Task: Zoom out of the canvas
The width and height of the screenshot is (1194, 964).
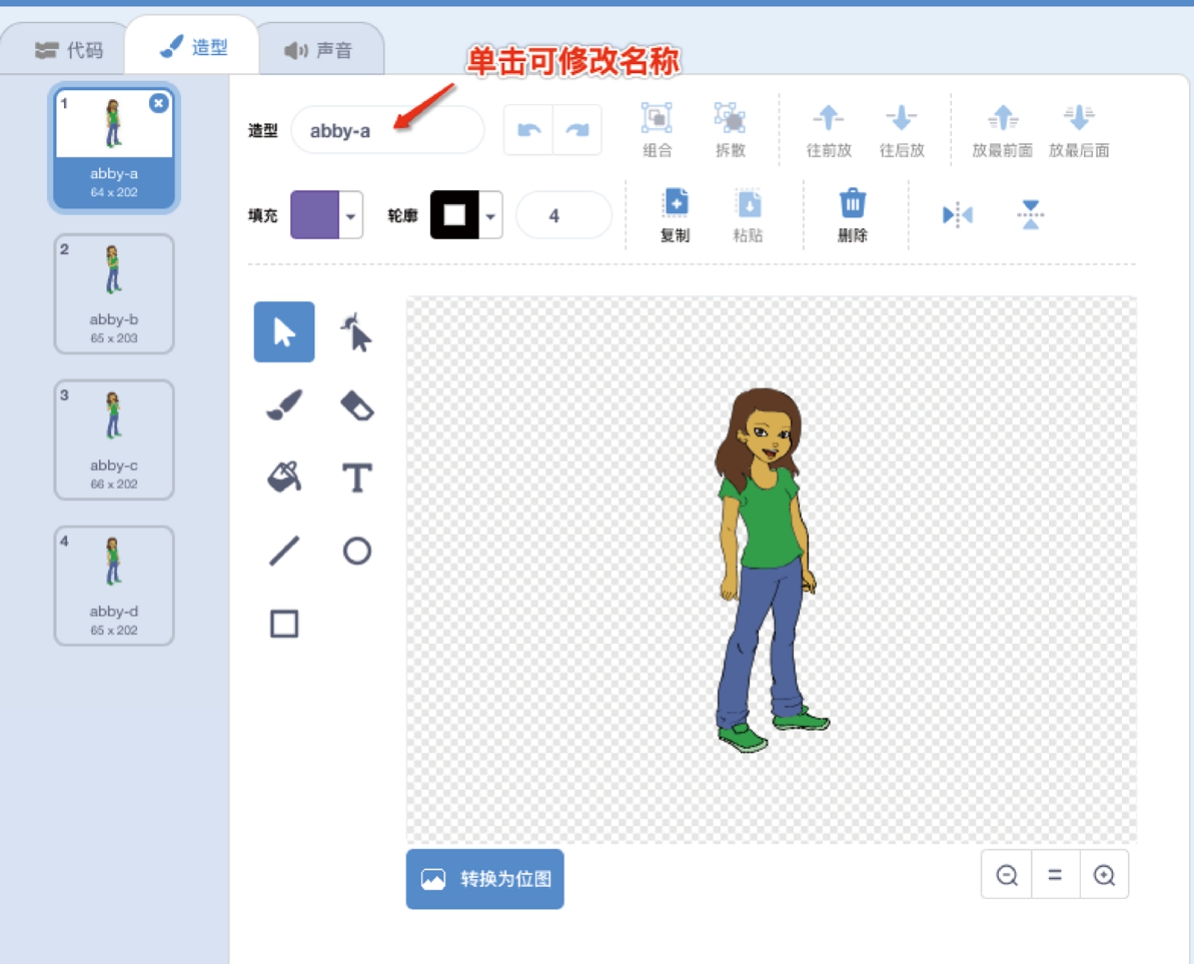Action: tap(1007, 875)
